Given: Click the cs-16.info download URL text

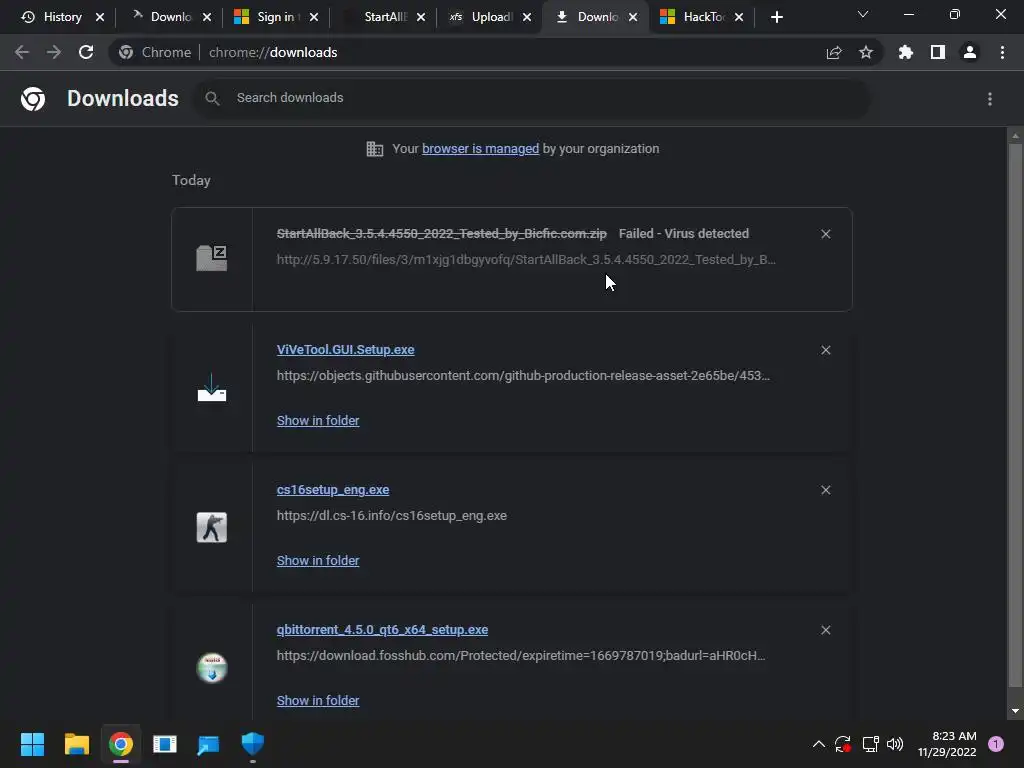Looking at the screenshot, I should tap(392, 515).
